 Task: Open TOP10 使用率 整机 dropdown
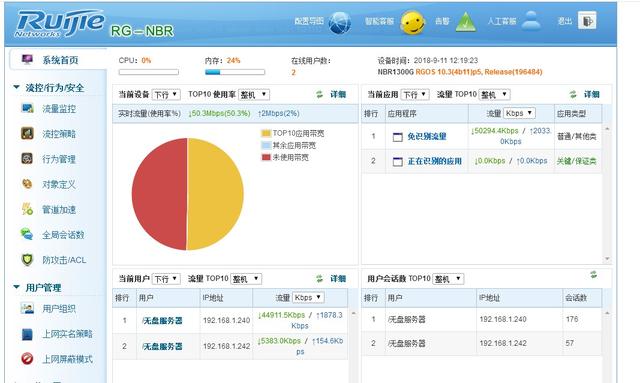click(253, 95)
